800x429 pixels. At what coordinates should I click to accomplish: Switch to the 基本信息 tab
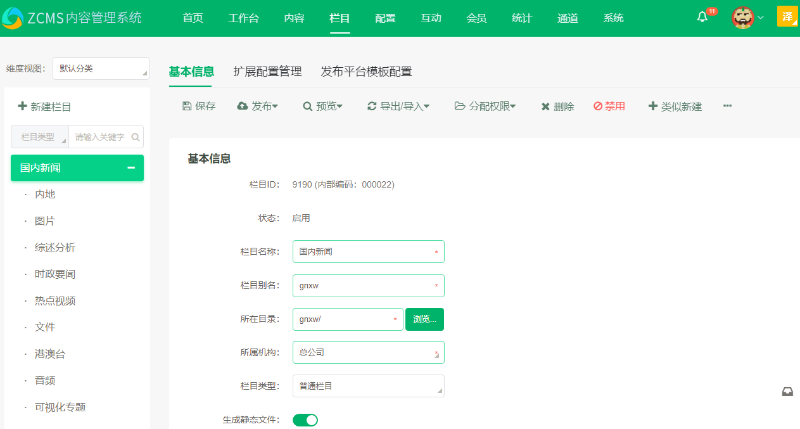point(191,71)
